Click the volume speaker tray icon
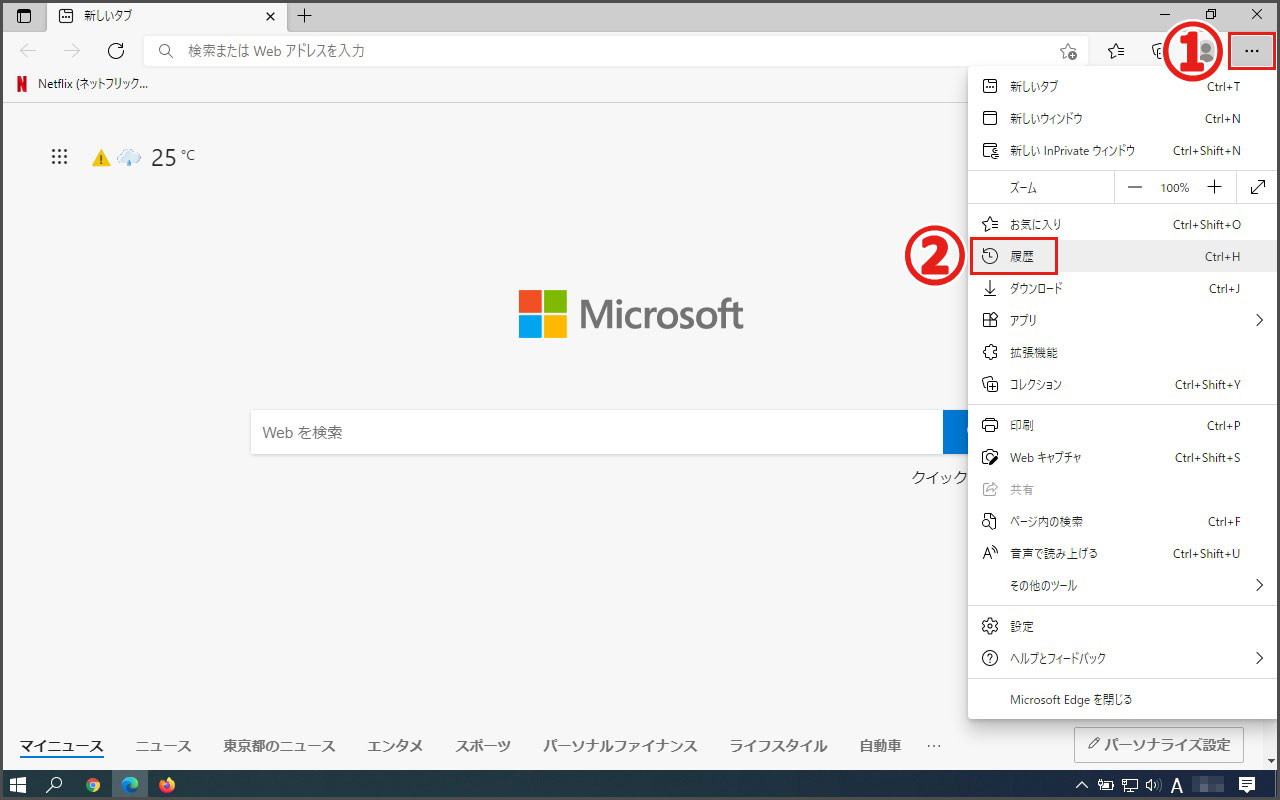1280x800 pixels. coord(1153,785)
